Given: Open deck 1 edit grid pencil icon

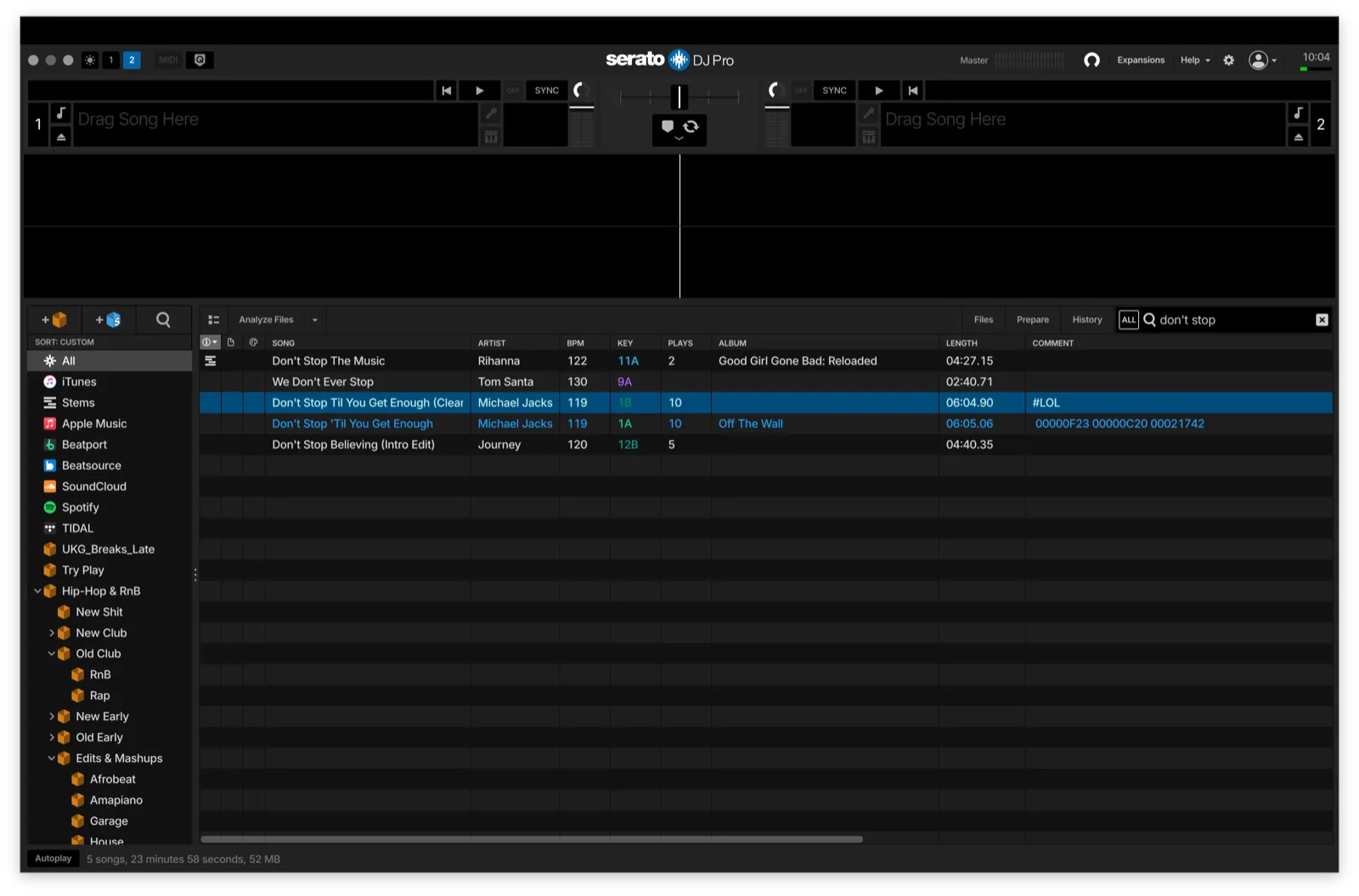Looking at the screenshot, I should 491,113.
